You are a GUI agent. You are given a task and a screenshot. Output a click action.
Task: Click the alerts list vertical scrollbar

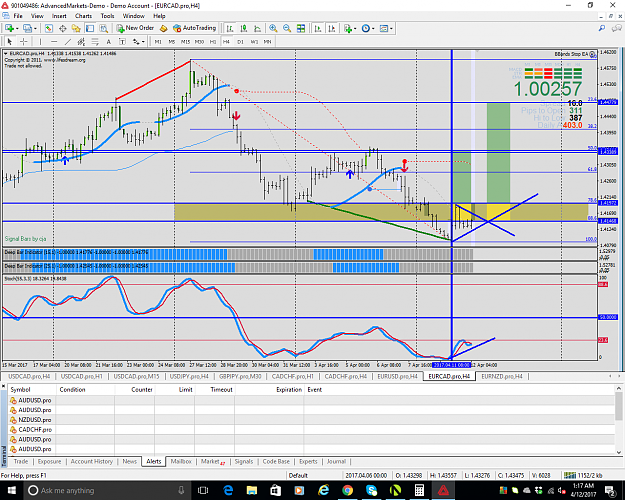619,420
